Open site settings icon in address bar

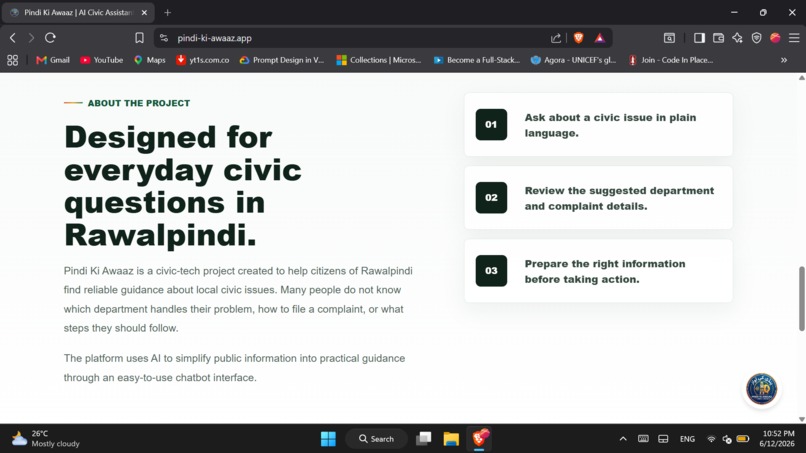(164, 38)
